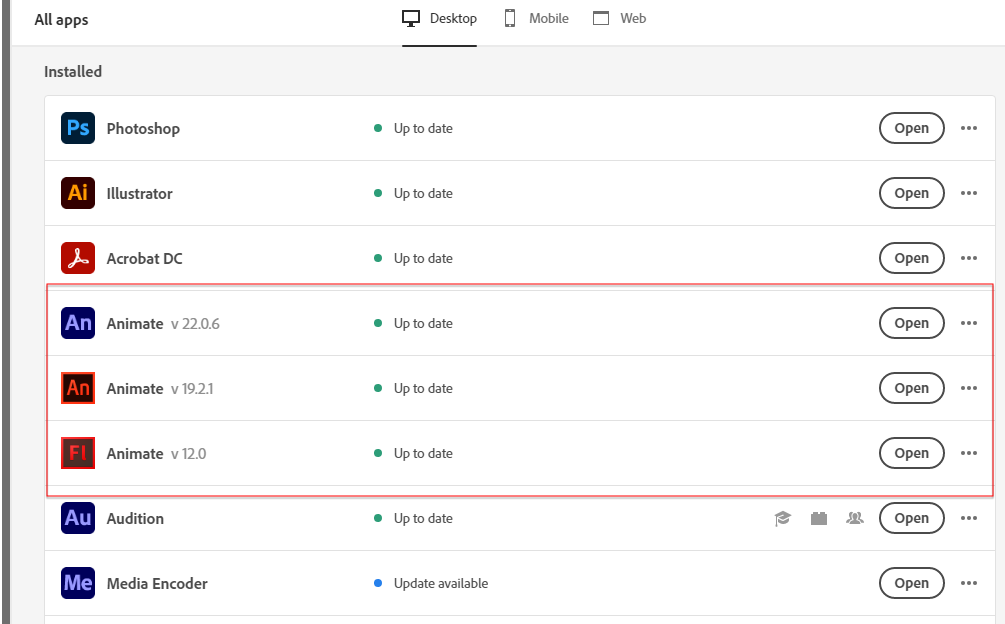Click the plugins icon in Audition row
1005x624 pixels.
click(818, 518)
